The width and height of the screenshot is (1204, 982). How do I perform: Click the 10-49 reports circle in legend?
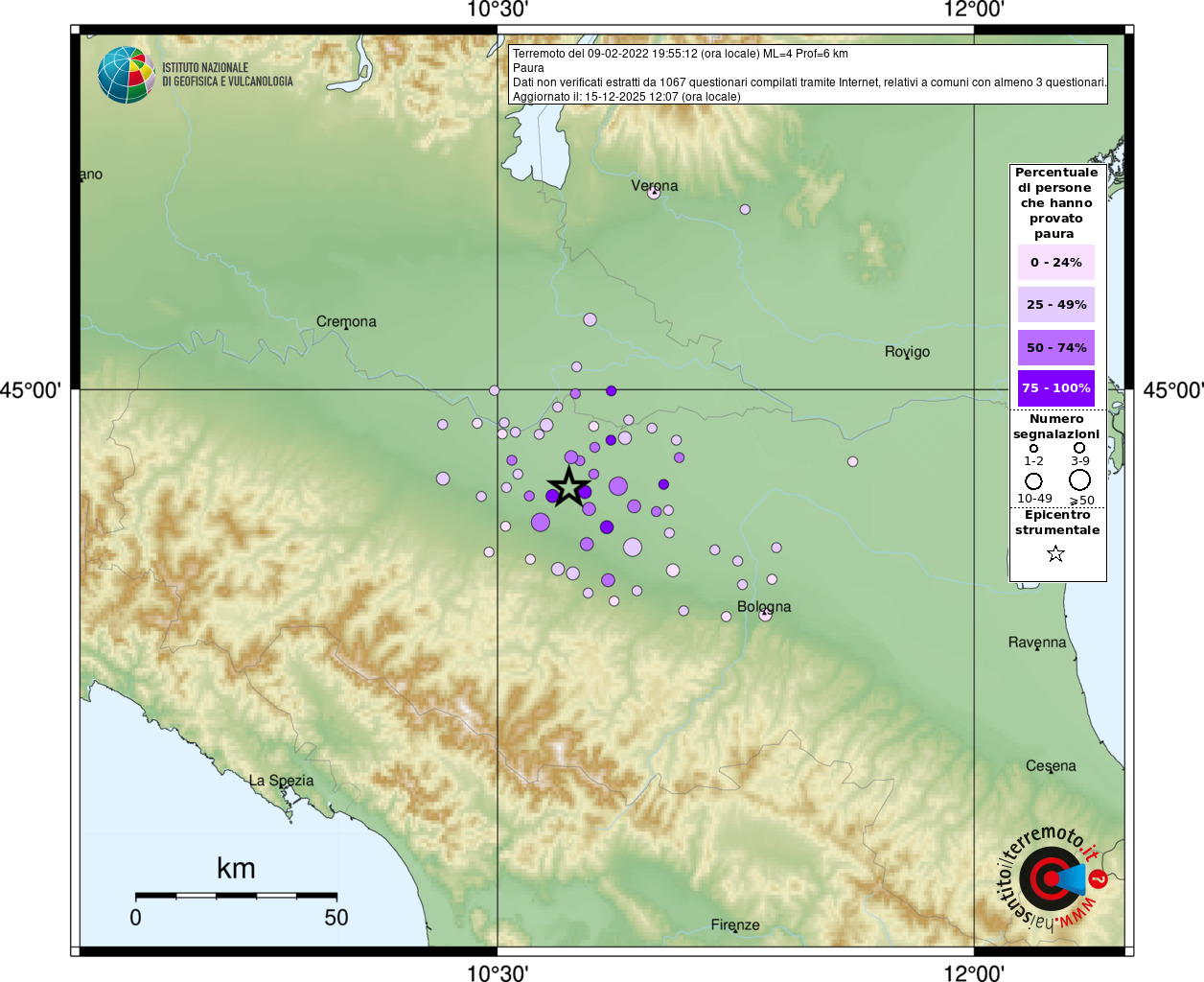point(1033,480)
